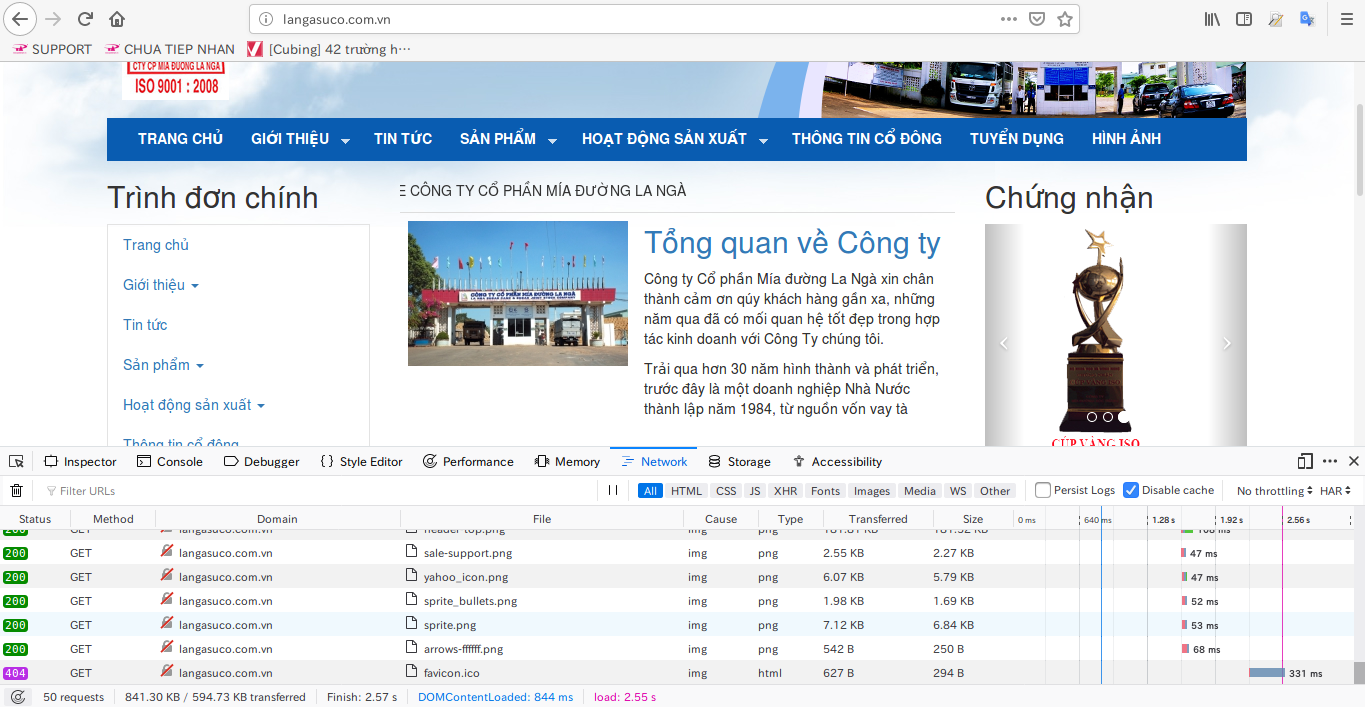Image resolution: width=1365 pixels, height=707 pixels.
Task: Open the Library panel
Action: click(1213, 18)
